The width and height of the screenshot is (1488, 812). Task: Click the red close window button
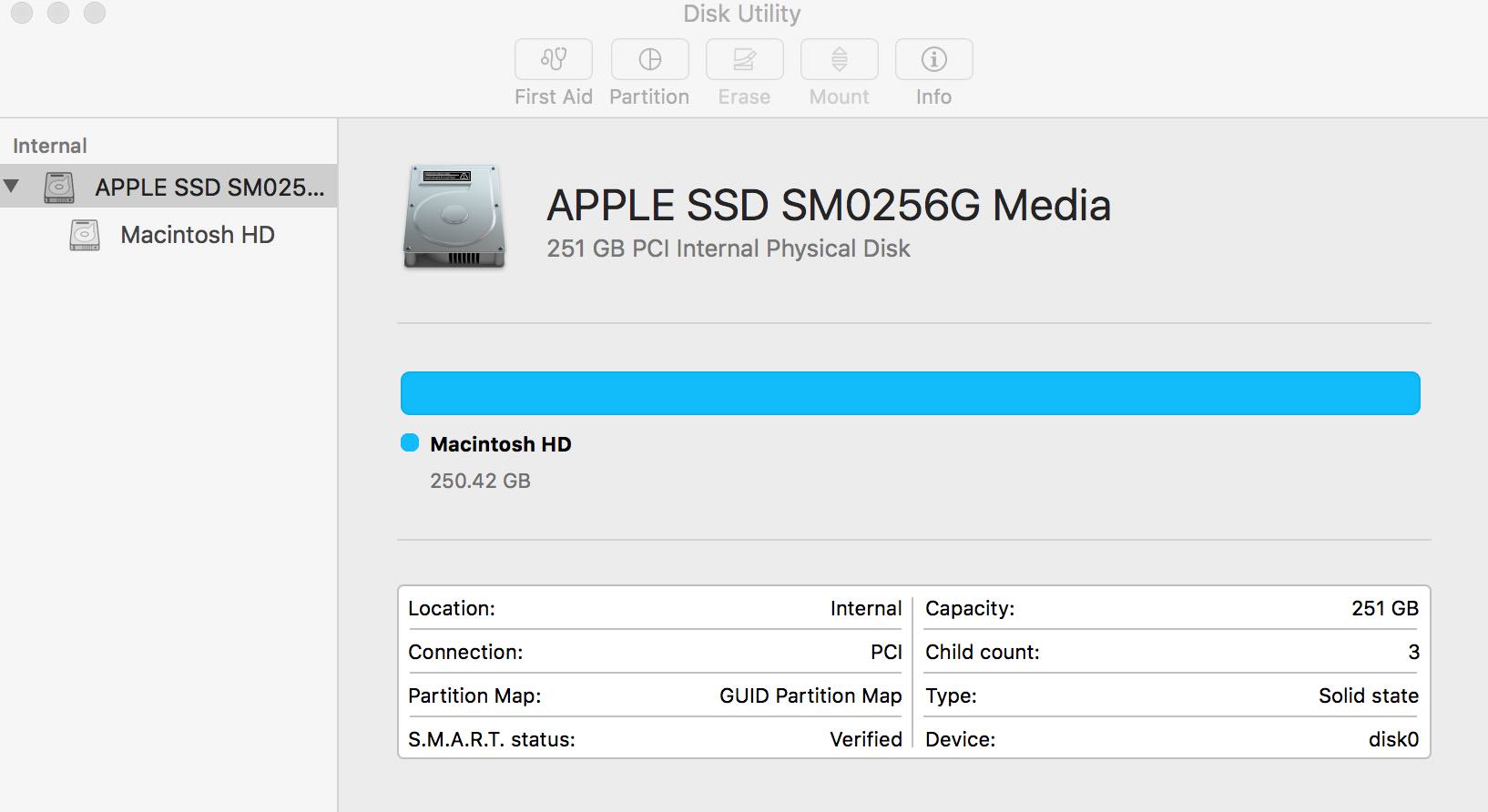point(22,13)
